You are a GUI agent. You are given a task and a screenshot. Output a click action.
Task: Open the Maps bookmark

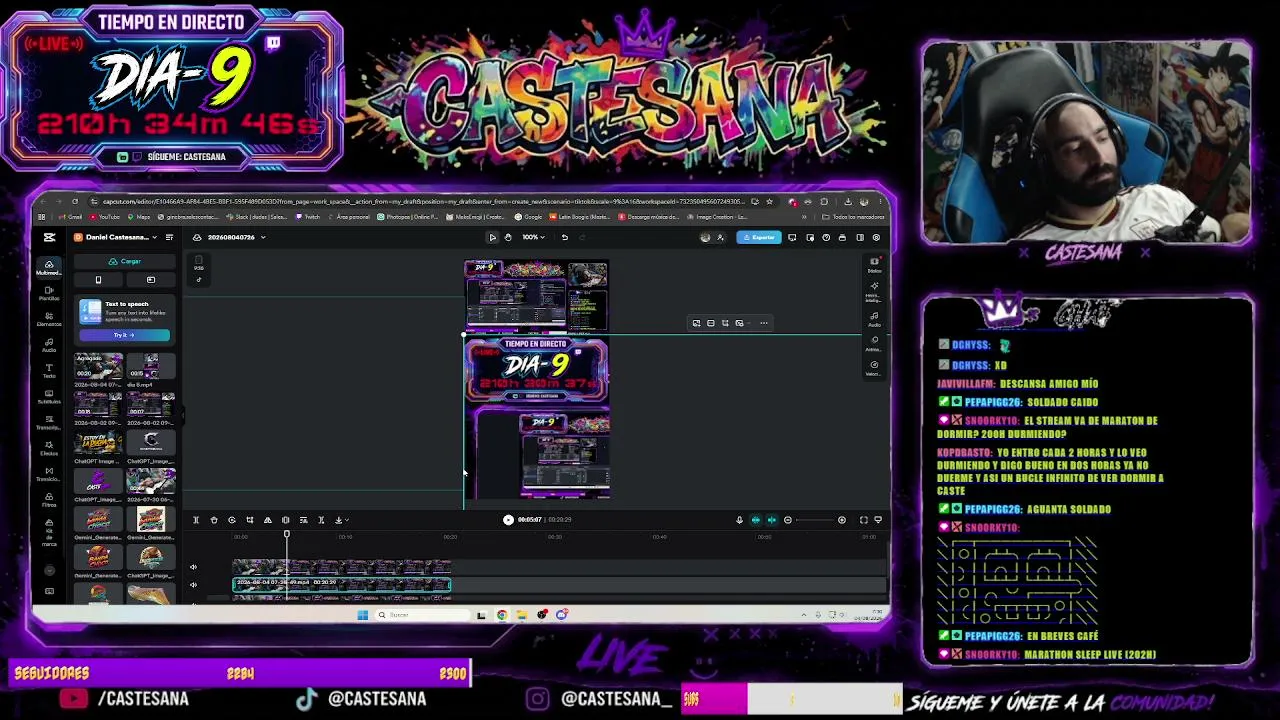coord(138,216)
